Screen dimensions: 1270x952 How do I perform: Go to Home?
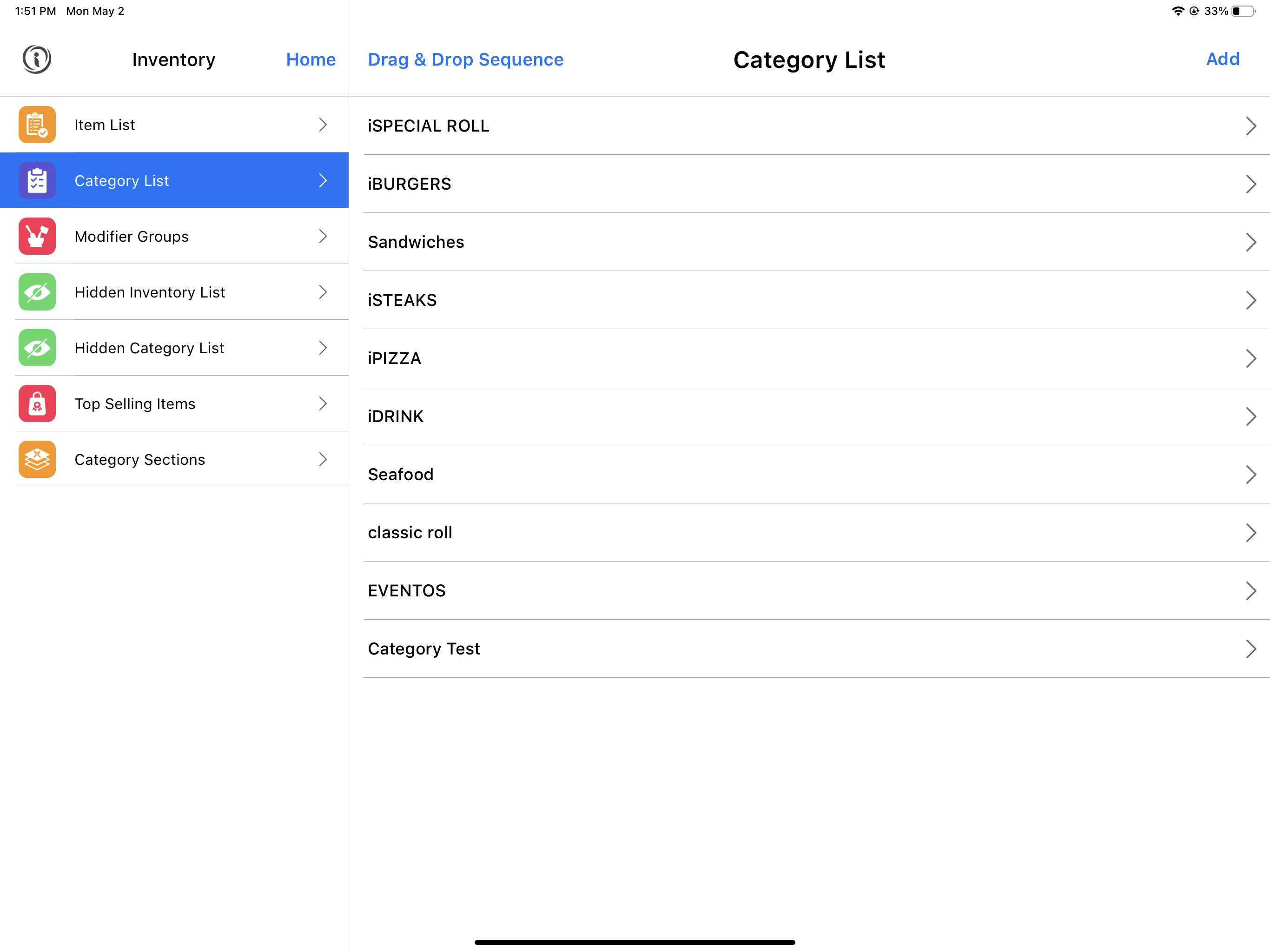(x=311, y=59)
